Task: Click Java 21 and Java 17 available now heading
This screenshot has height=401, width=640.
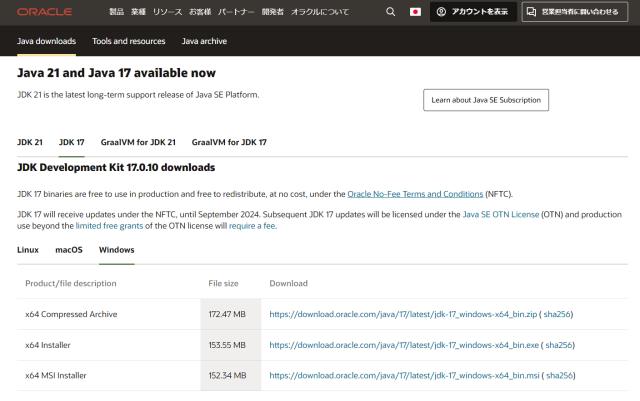Action: click(116, 73)
